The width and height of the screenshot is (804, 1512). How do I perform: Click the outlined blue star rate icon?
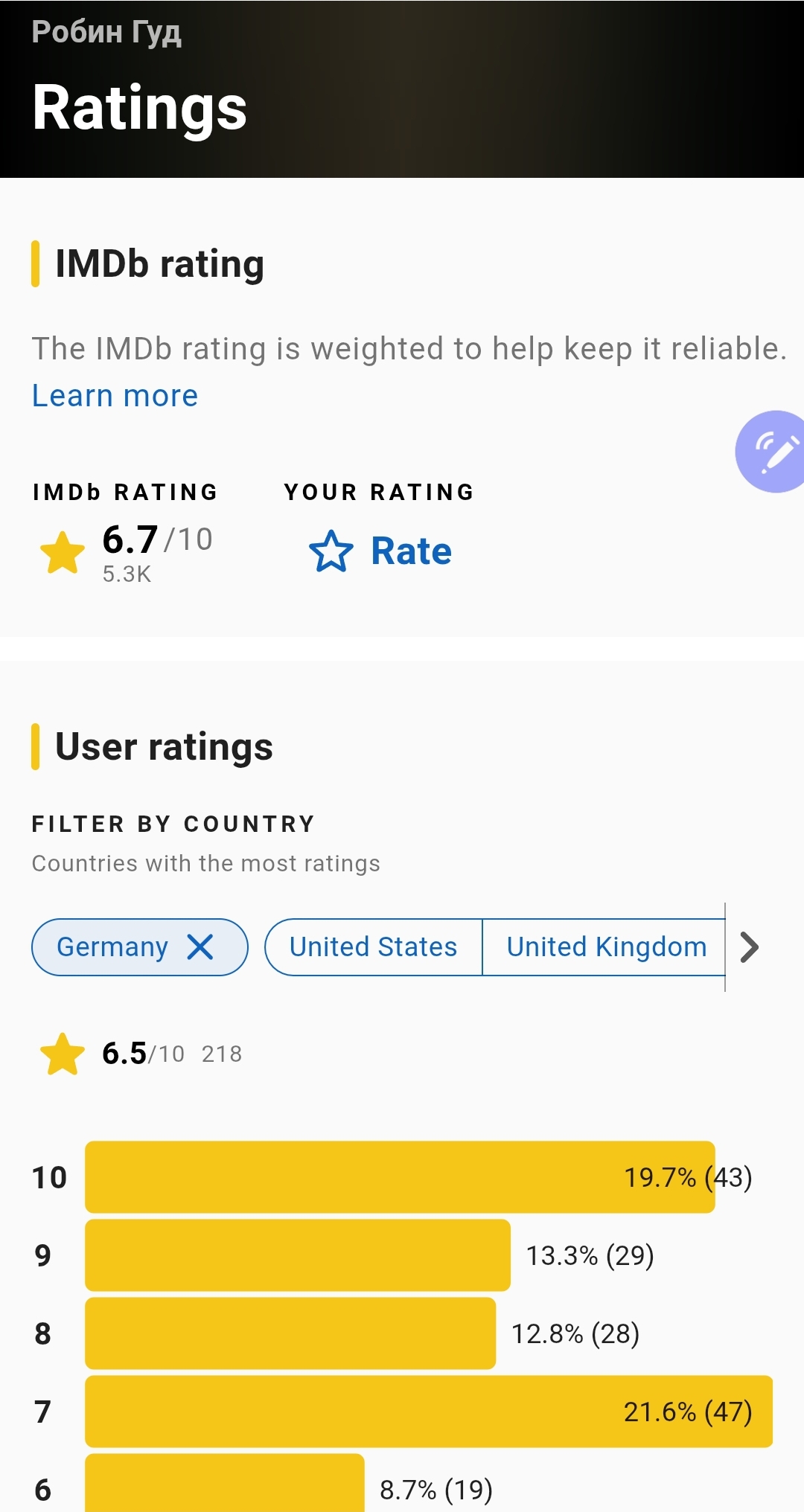click(x=331, y=551)
